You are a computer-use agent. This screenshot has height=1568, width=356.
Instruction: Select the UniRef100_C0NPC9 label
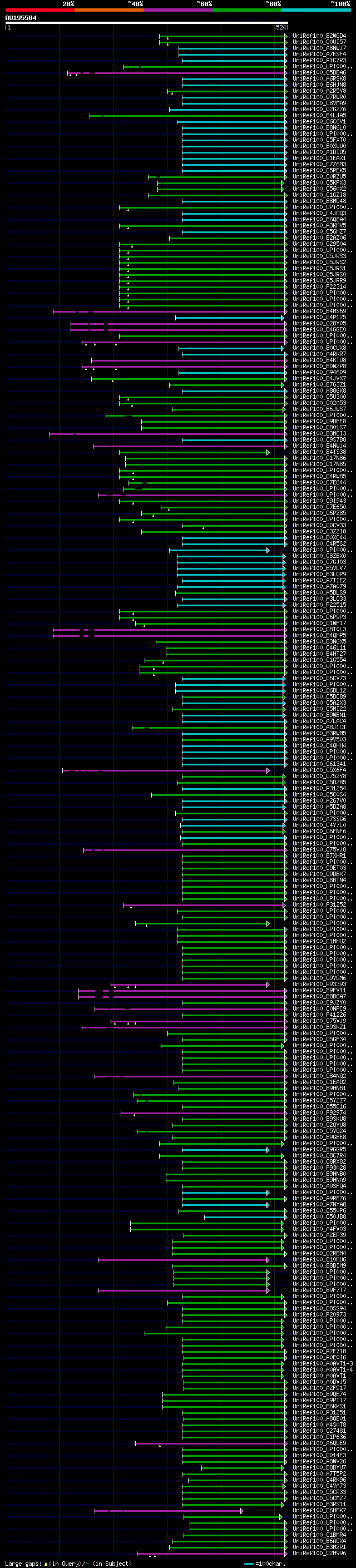(x=319, y=1008)
